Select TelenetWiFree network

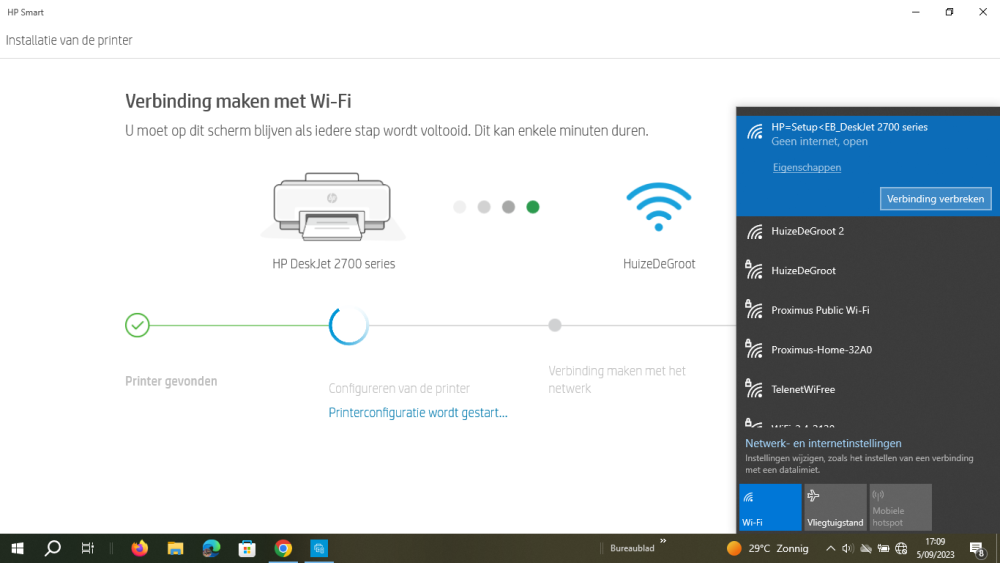coord(867,390)
